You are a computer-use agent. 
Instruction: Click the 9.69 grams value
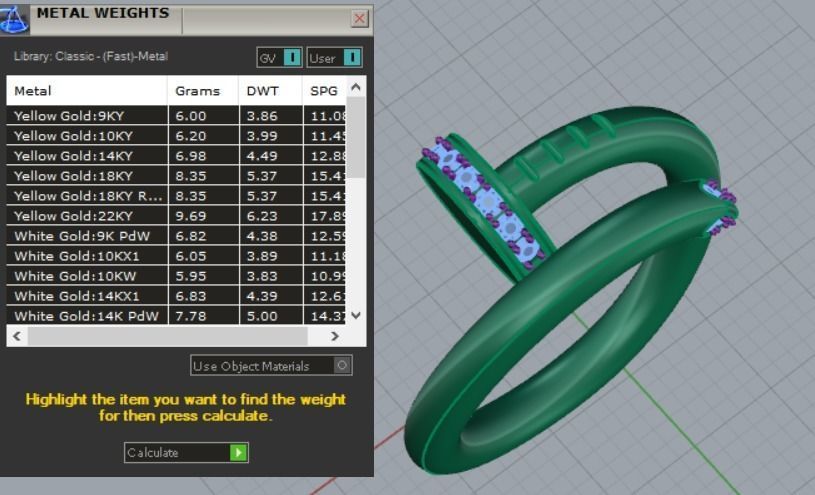click(x=191, y=216)
